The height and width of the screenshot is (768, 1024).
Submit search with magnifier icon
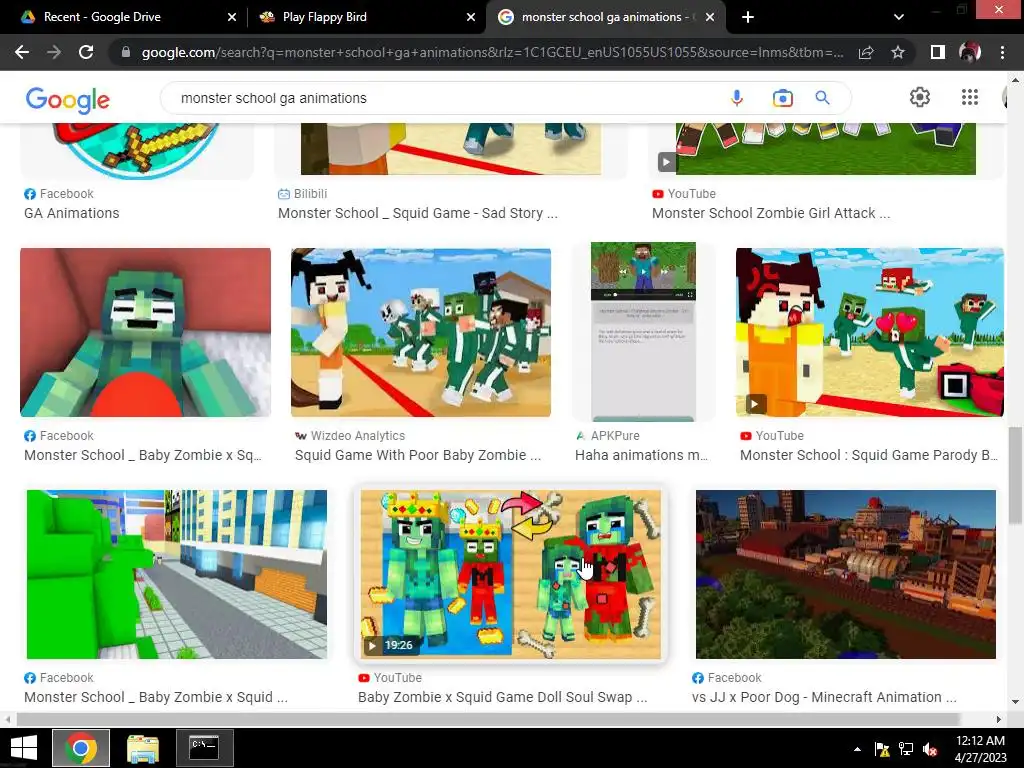point(822,98)
